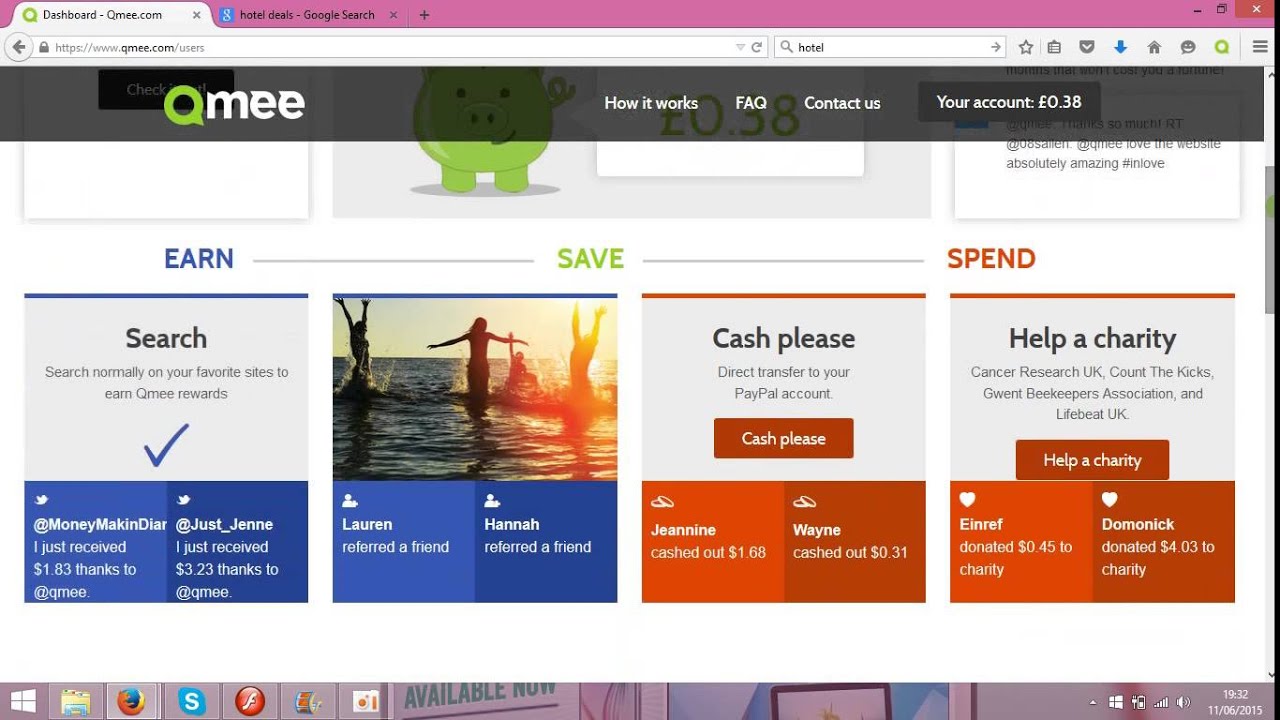Open File Explorer from the taskbar
The image size is (1280, 720).
click(76, 702)
